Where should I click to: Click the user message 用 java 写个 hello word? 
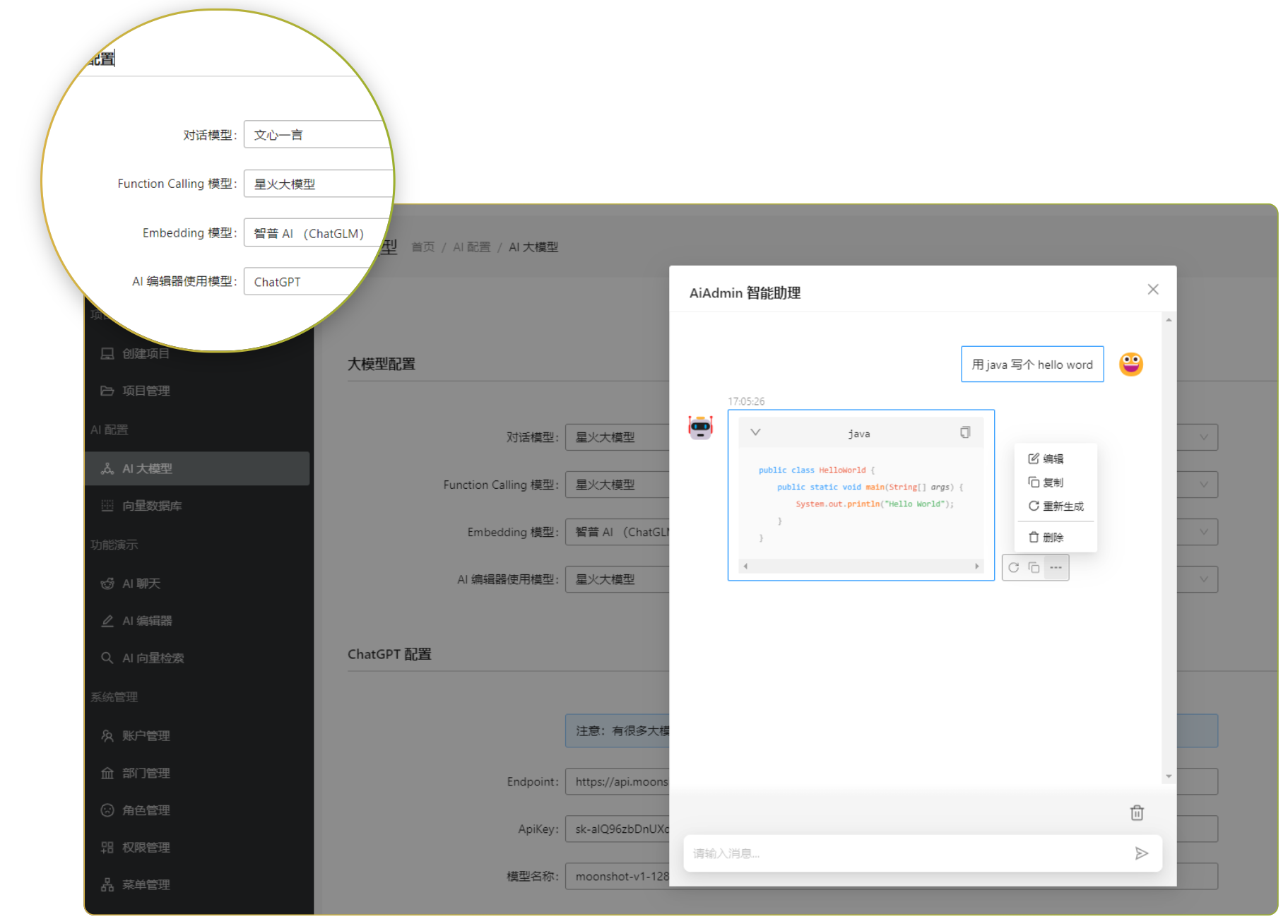[1032, 365]
